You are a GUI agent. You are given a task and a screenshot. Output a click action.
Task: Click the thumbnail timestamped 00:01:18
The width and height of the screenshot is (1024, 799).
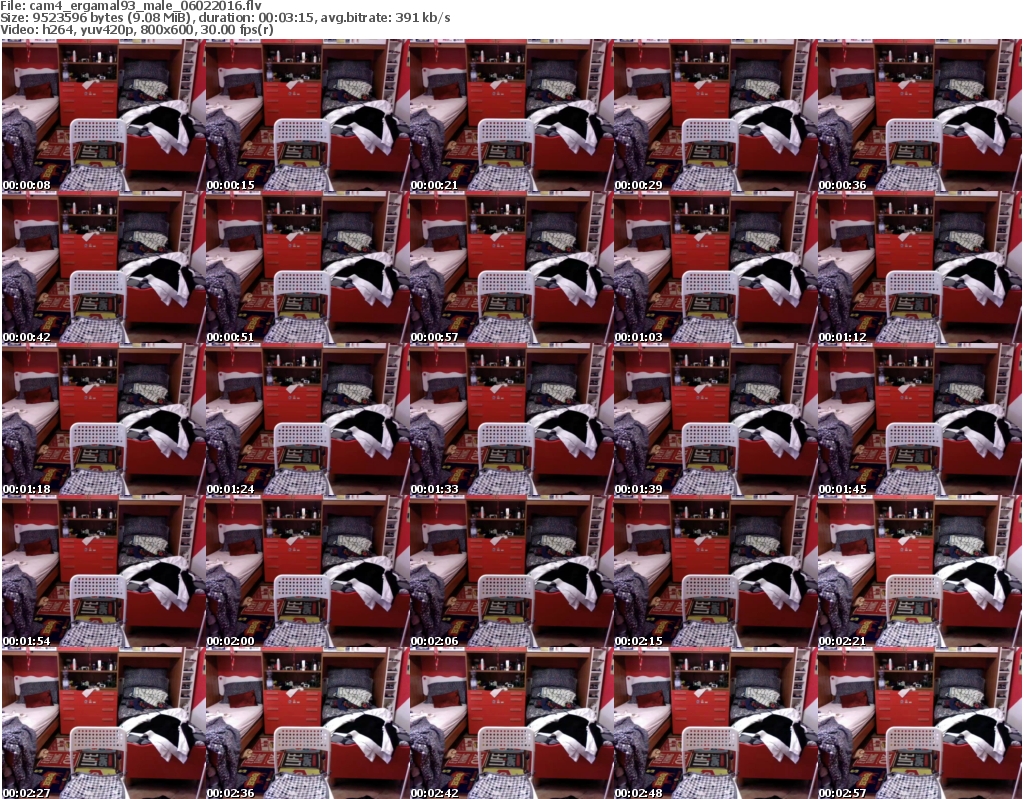coord(104,419)
